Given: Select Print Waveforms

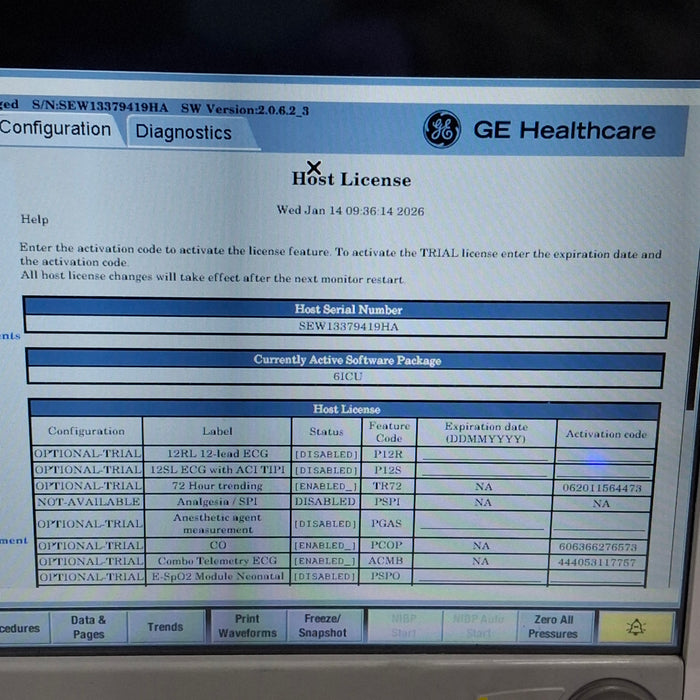Looking at the screenshot, I should pos(247,626).
